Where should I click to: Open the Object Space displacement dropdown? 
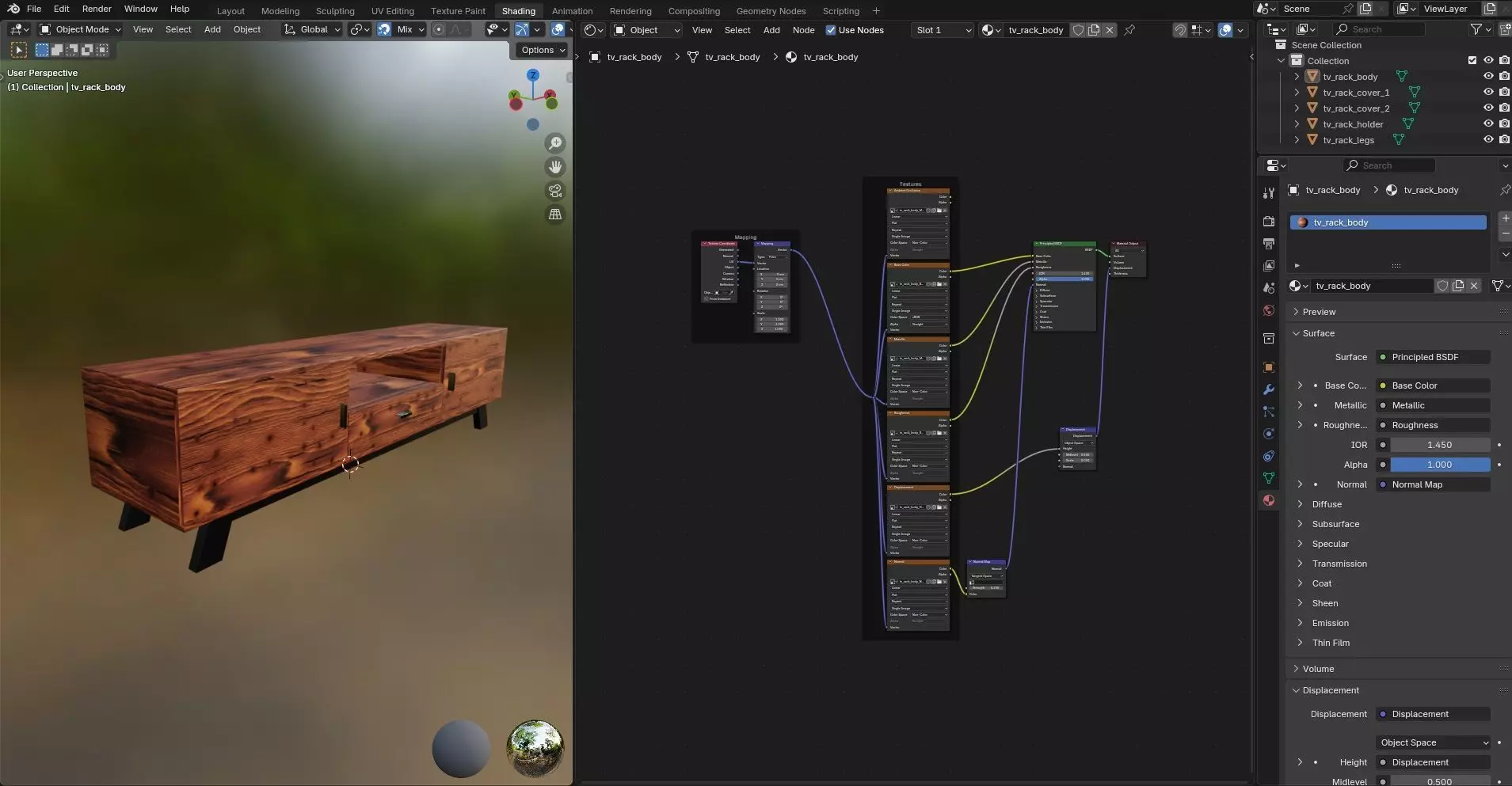point(1434,742)
